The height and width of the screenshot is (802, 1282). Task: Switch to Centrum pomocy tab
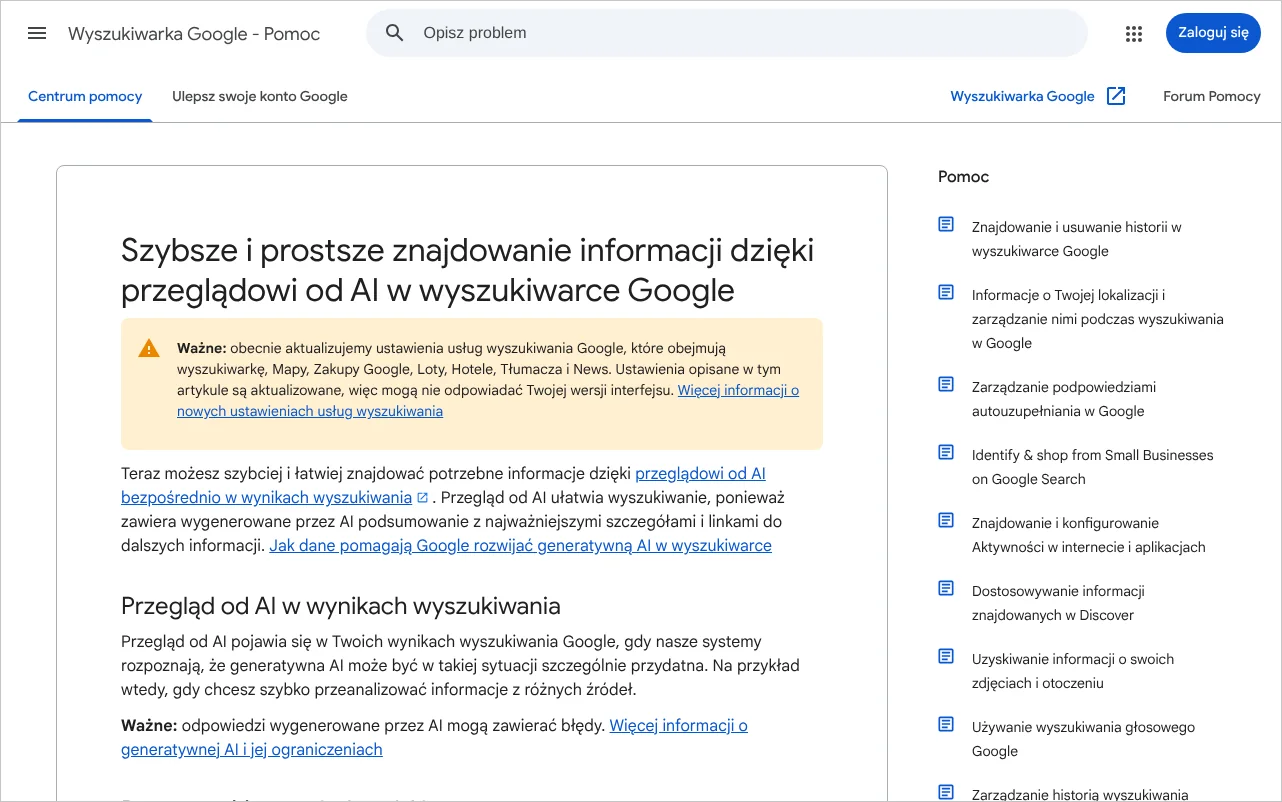tap(85, 97)
